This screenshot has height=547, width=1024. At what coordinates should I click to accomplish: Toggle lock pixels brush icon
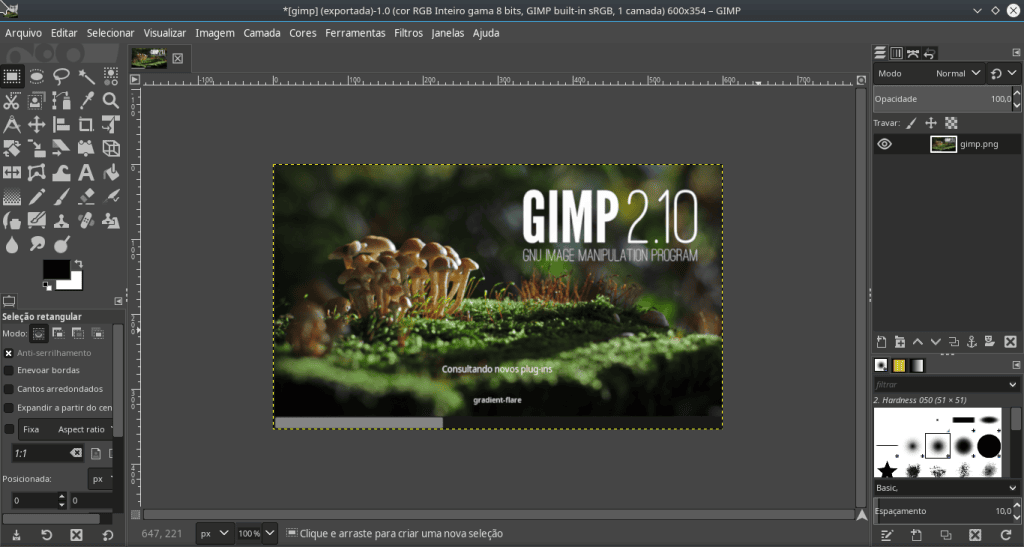coord(912,123)
